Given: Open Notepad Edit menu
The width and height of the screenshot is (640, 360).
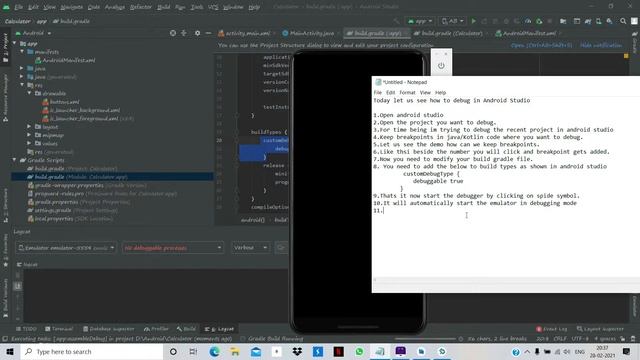Looking at the screenshot, I should (390, 93).
